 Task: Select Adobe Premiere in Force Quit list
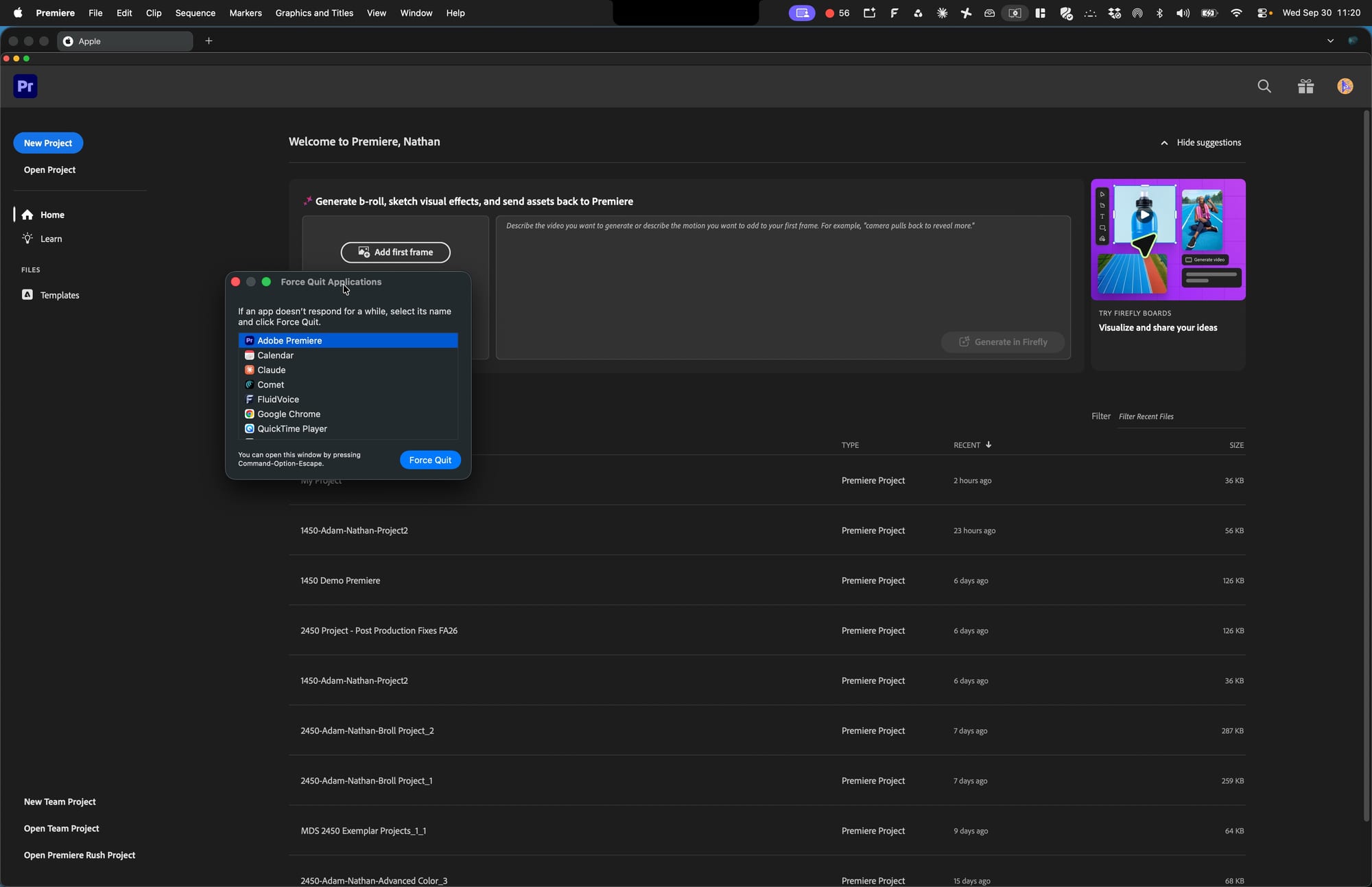click(348, 340)
